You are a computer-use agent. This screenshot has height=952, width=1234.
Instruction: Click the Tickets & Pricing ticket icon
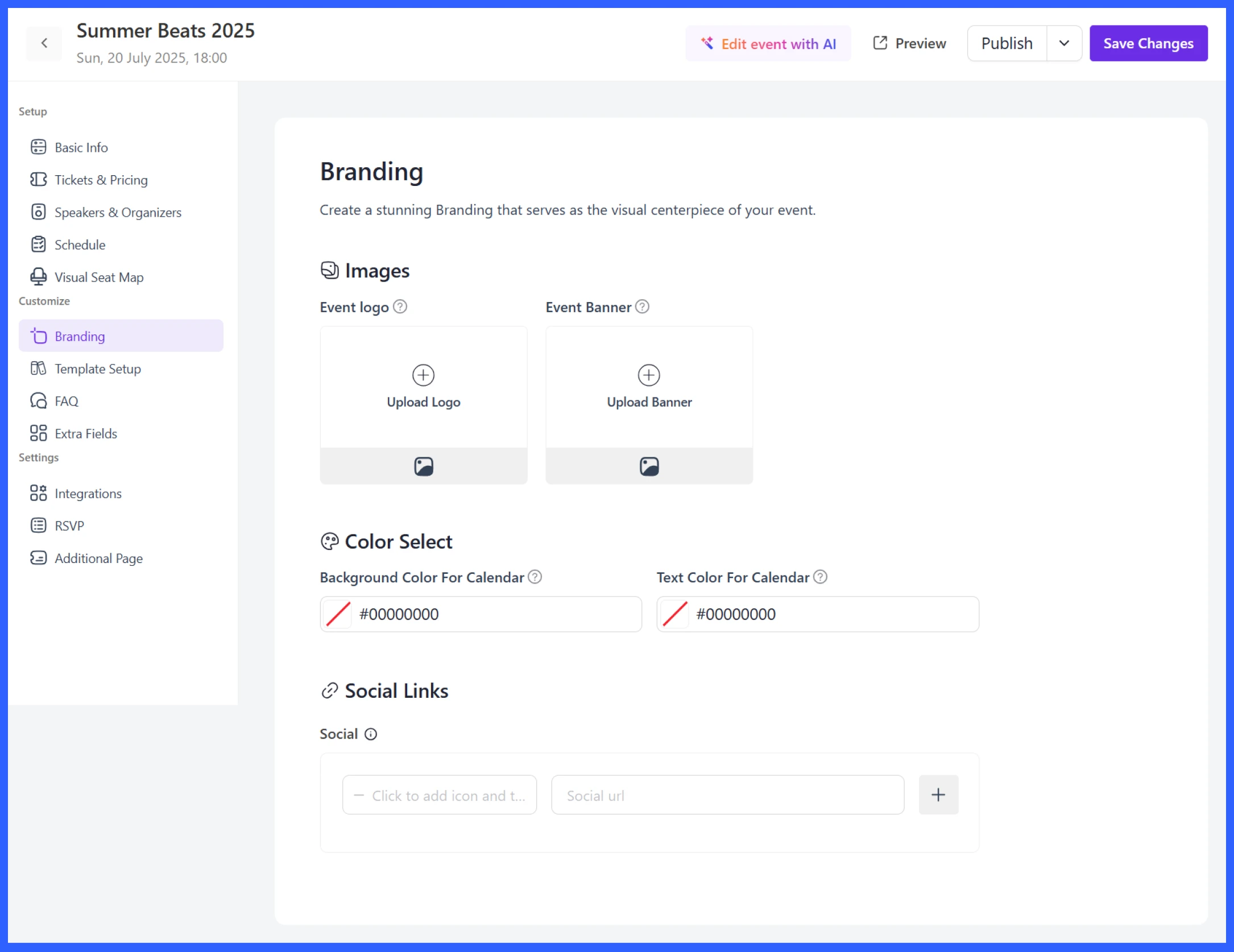pos(38,180)
